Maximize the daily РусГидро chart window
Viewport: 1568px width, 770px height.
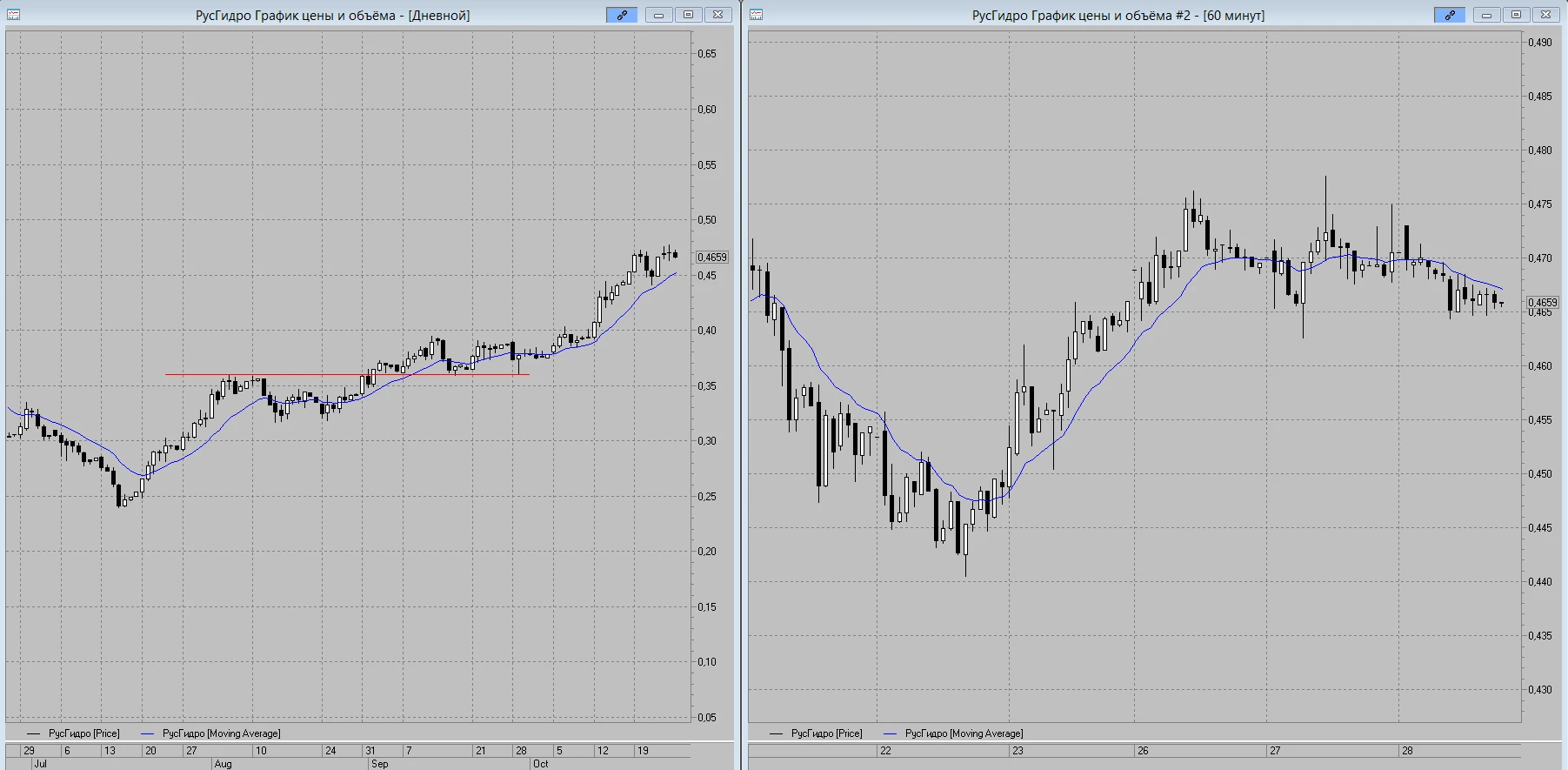tap(688, 15)
